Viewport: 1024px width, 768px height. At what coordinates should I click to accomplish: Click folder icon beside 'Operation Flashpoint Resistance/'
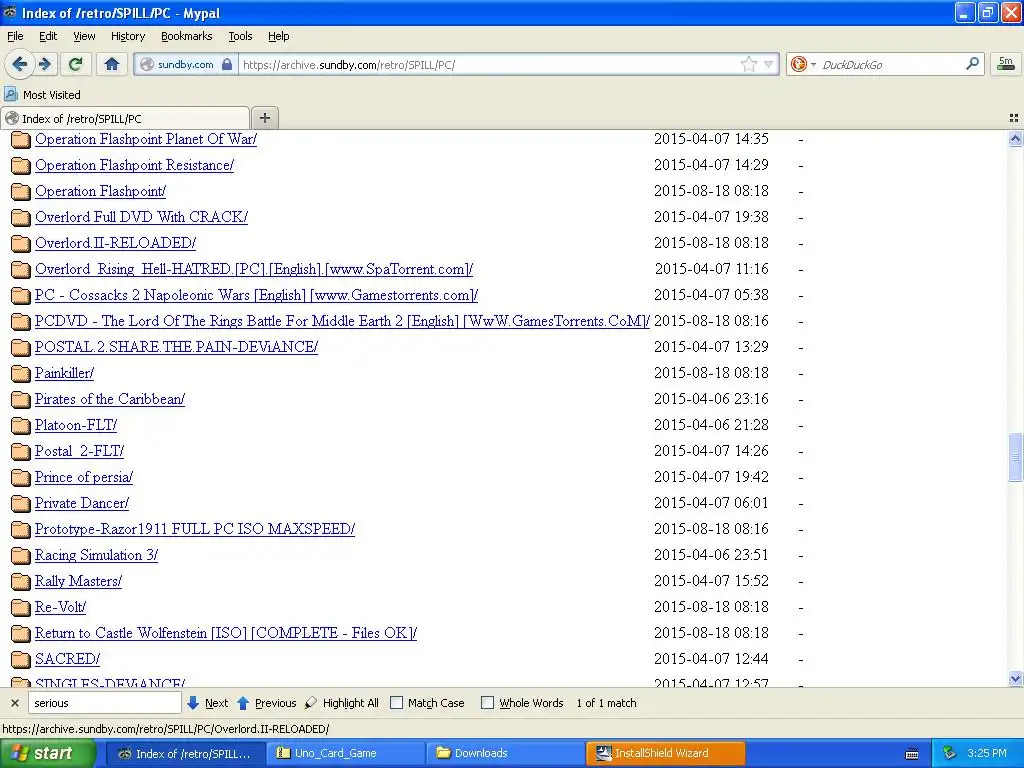pyautogui.click(x=21, y=166)
